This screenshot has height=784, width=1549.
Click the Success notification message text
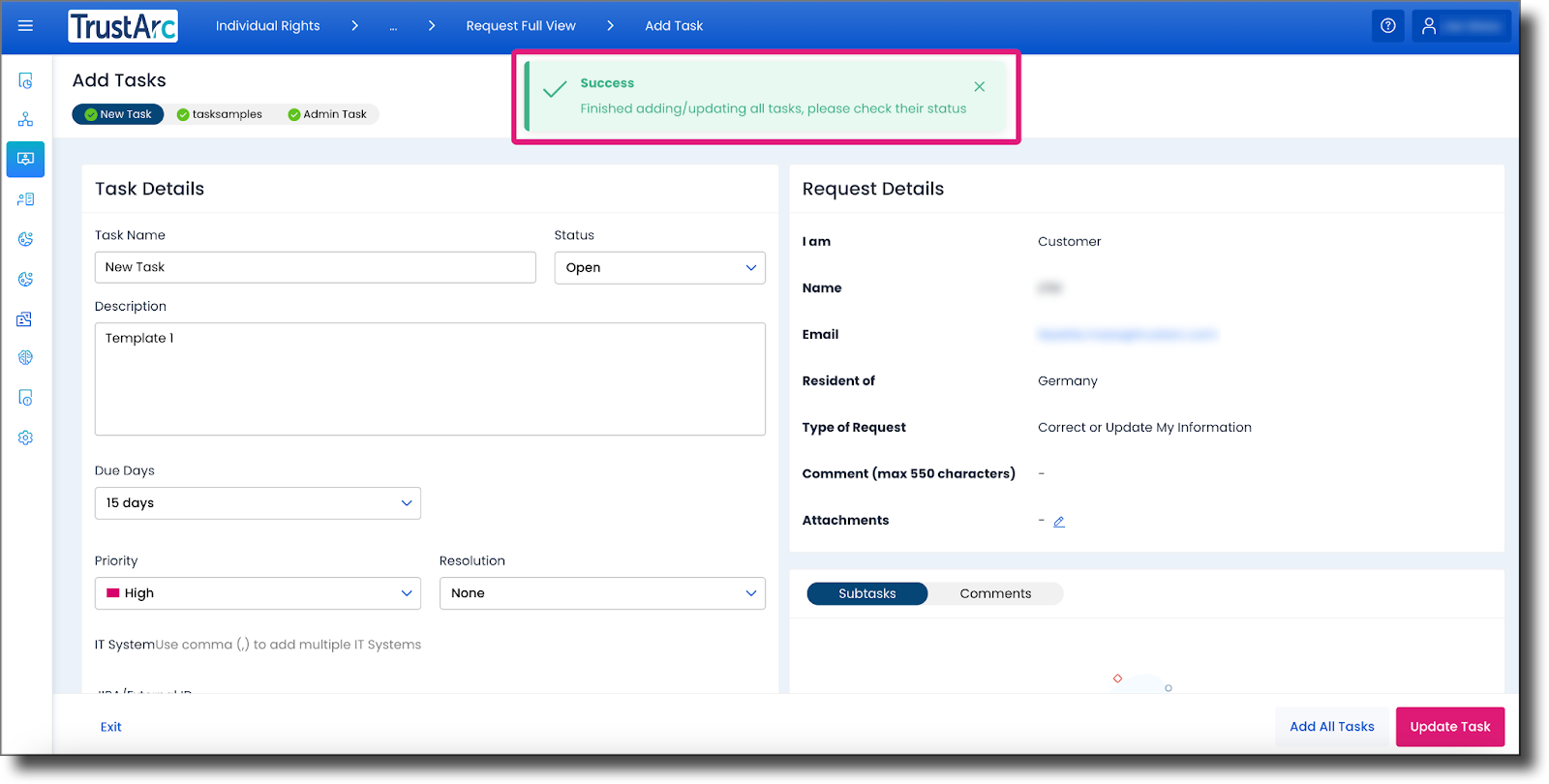click(774, 108)
